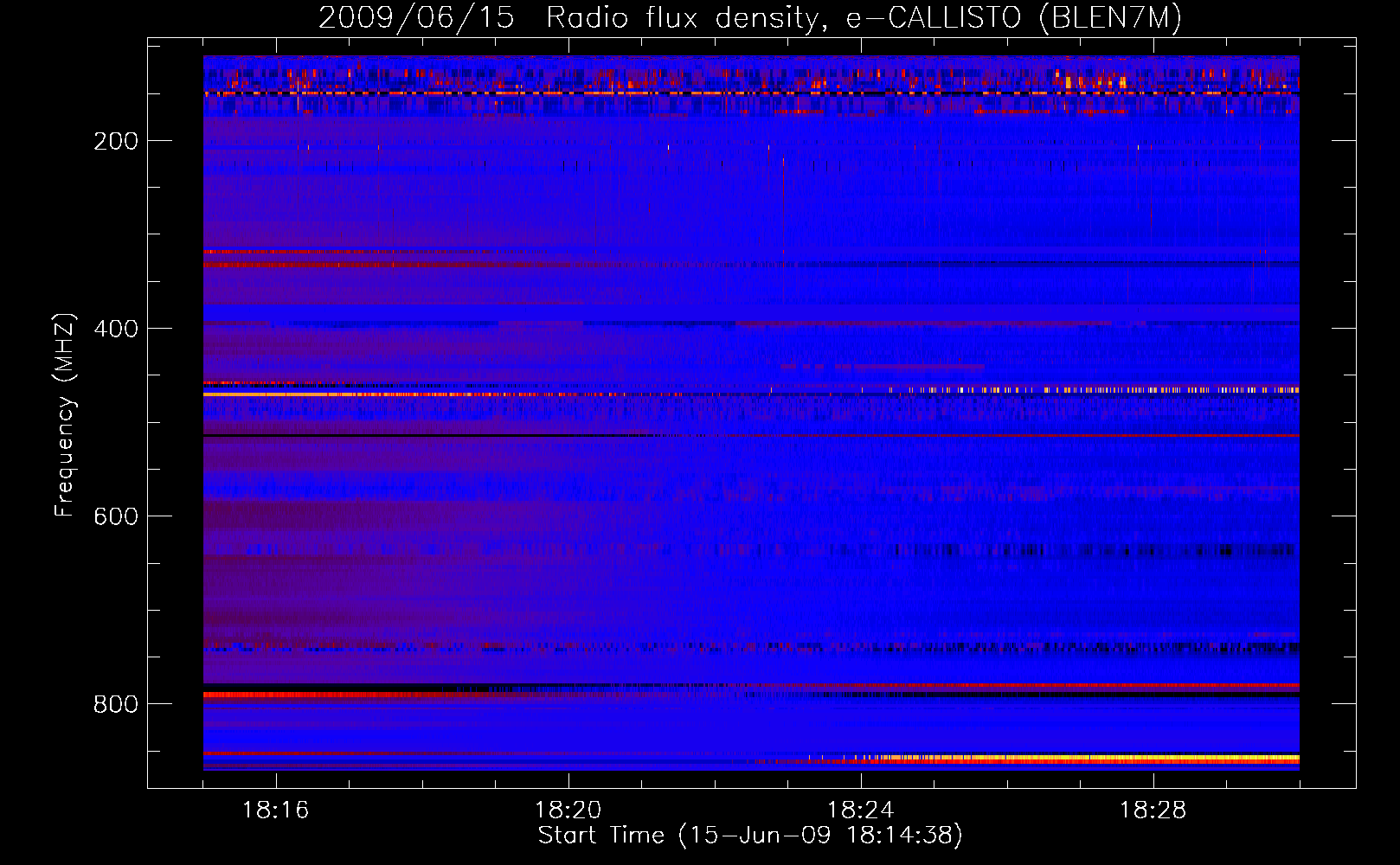1400x865 pixels.
Task: Click the 'Frequency (MHZ)' axis label
Action: coord(64,415)
